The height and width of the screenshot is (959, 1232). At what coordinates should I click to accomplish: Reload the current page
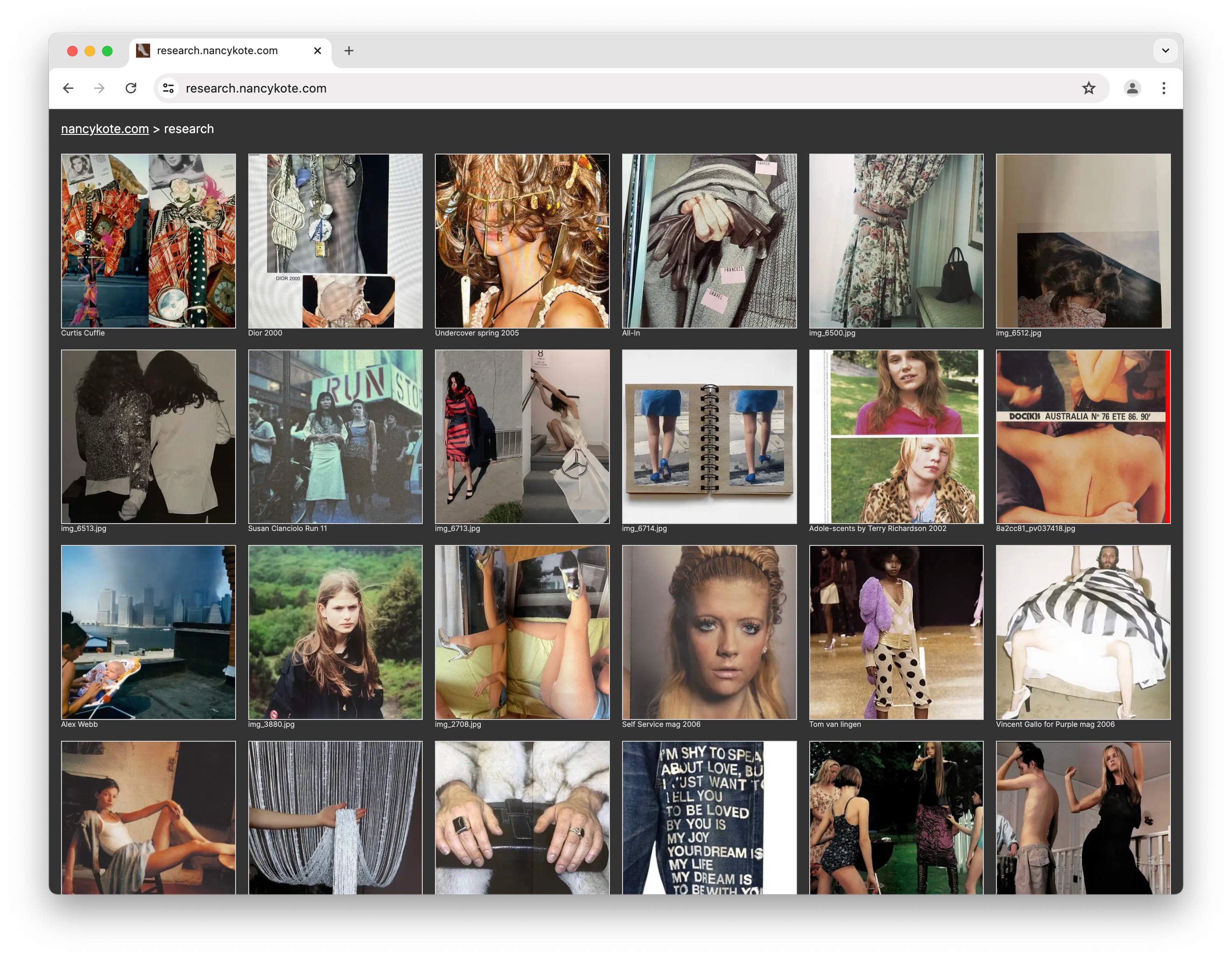131,88
